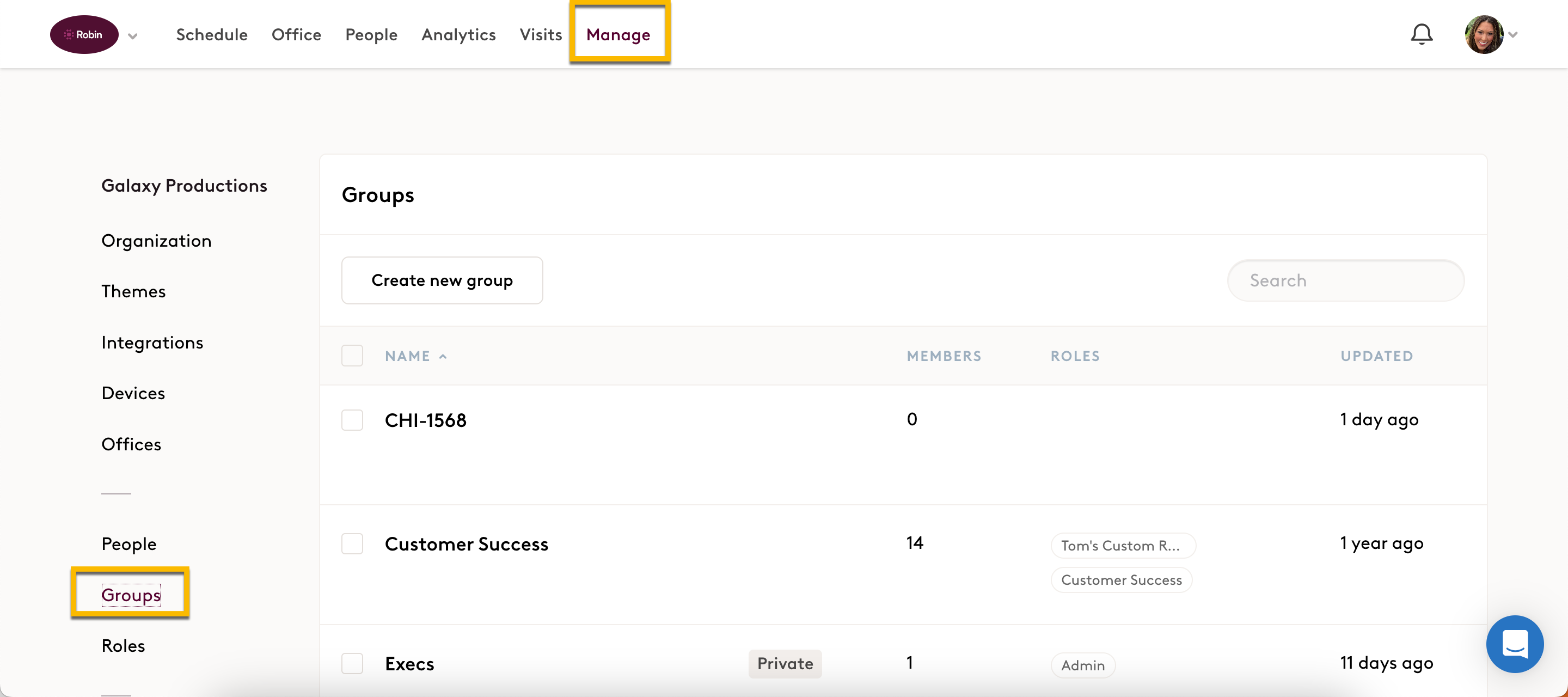Open the Office tab
Image resolution: width=1568 pixels, height=697 pixels.
(x=296, y=35)
